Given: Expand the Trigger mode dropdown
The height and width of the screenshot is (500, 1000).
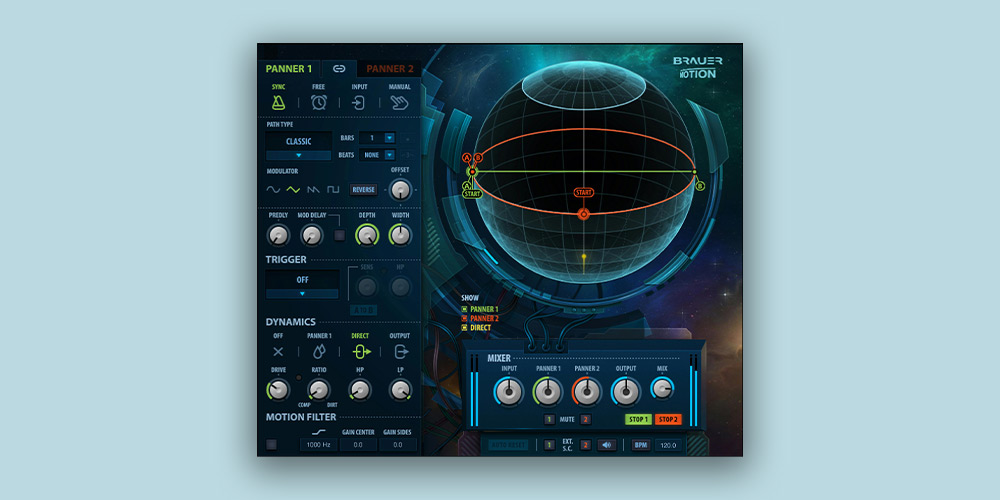Looking at the screenshot, I should (x=302, y=293).
